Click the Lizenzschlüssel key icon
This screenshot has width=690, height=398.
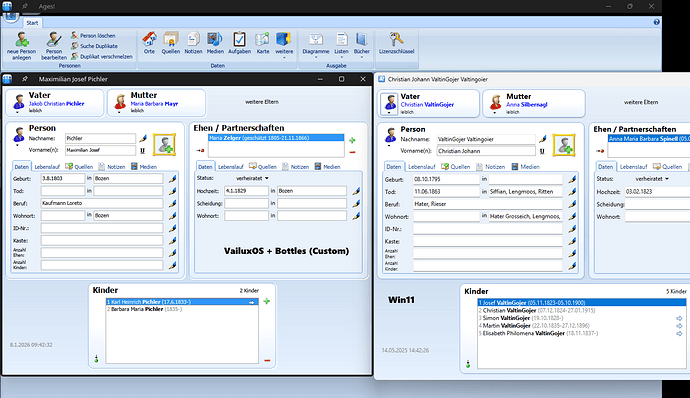tap(396, 39)
